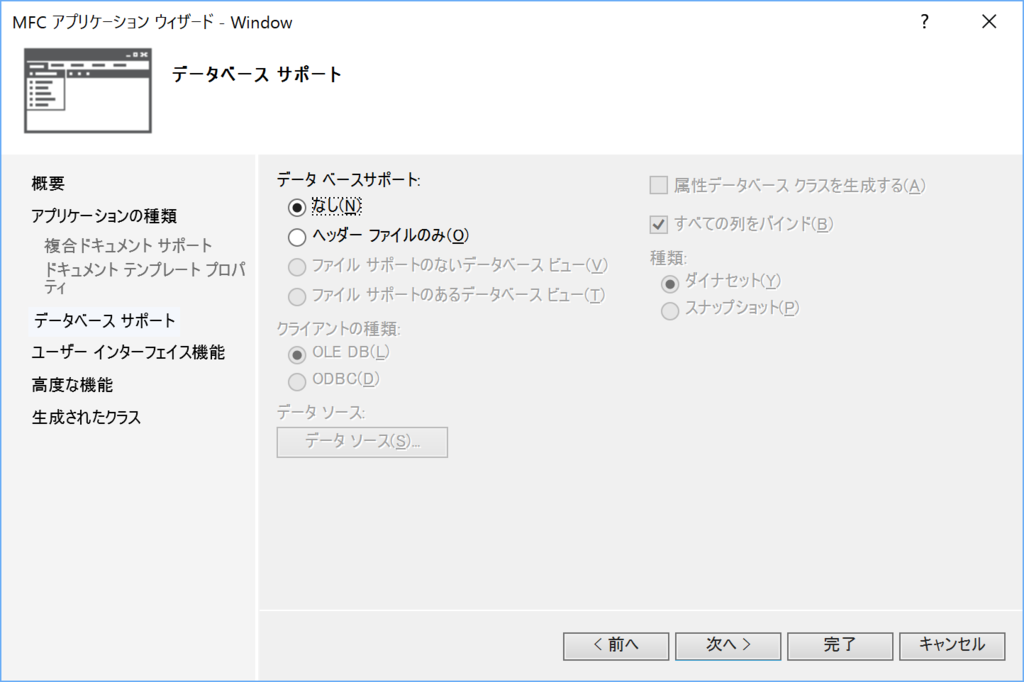Viewport: 1024px width, 682px height.
Task: Click the help question mark icon
Action: tap(924, 22)
